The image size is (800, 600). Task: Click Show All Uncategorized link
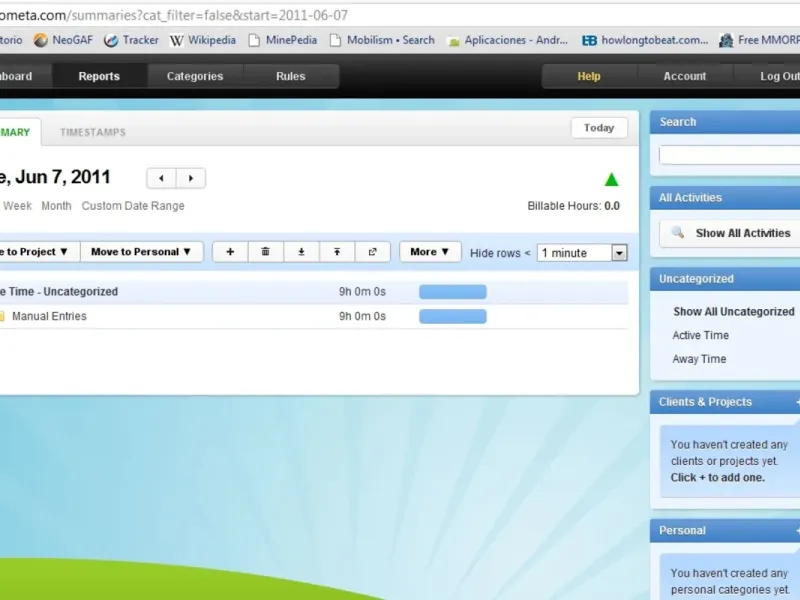(734, 311)
